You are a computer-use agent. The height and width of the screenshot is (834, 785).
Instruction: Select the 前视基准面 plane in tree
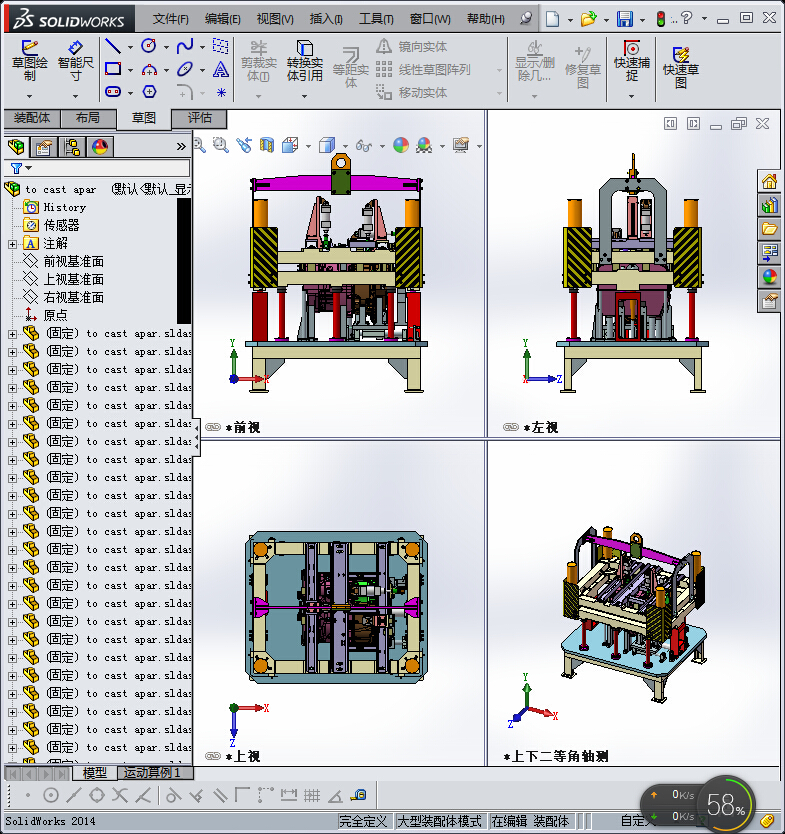tap(63, 261)
